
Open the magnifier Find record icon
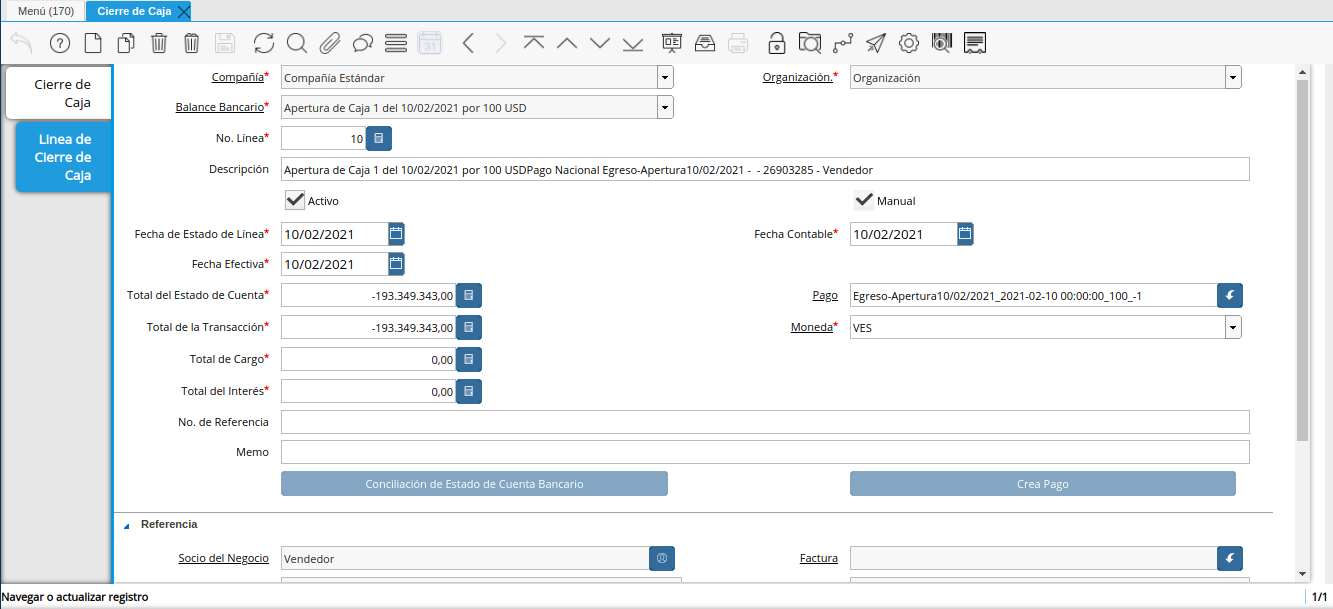[296, 43]
